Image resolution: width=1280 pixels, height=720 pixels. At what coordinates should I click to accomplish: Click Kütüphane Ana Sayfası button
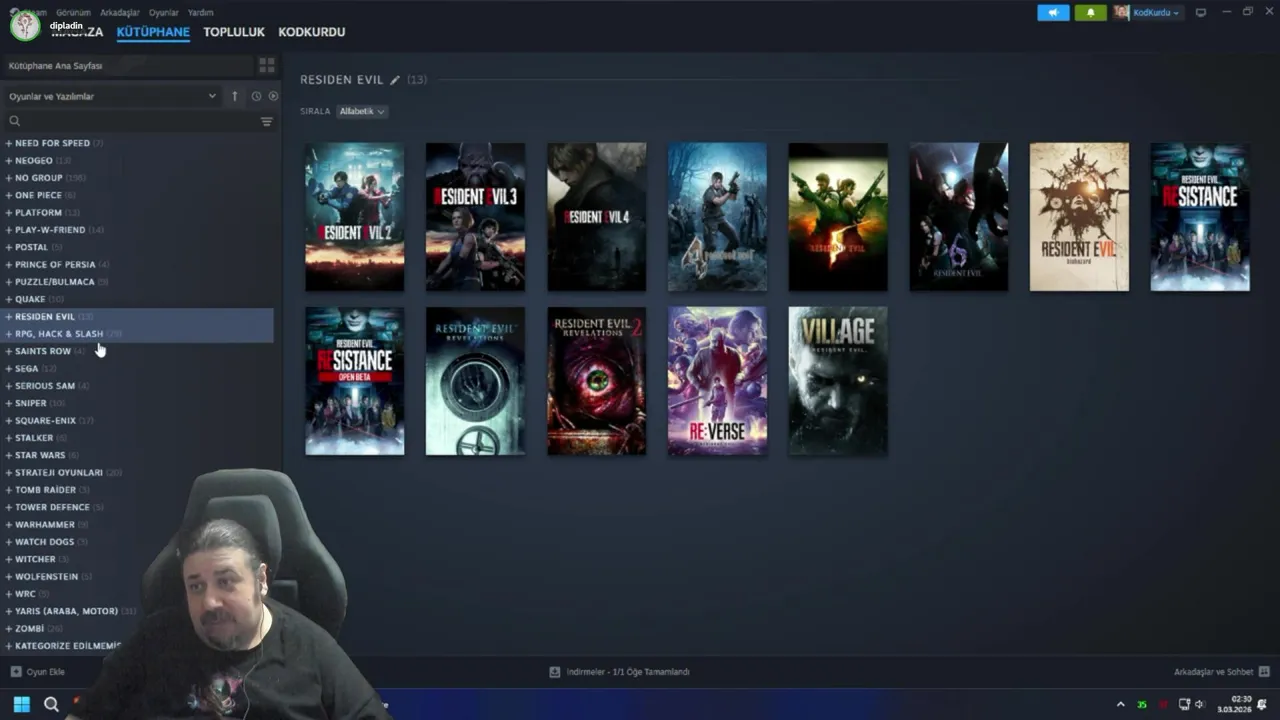(127, 65)
